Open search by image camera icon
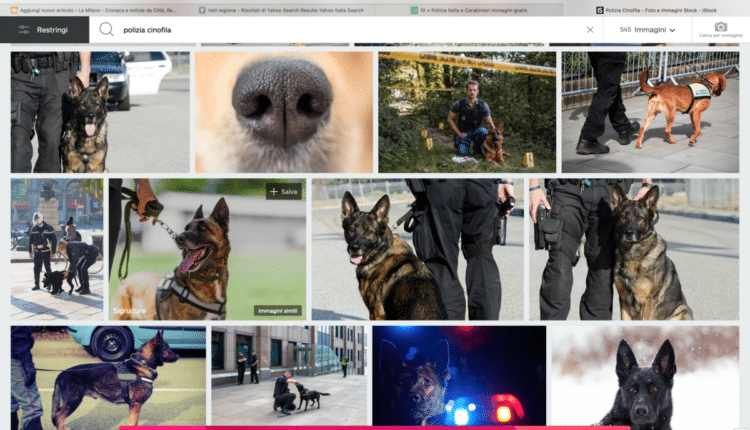 point(720,28)
